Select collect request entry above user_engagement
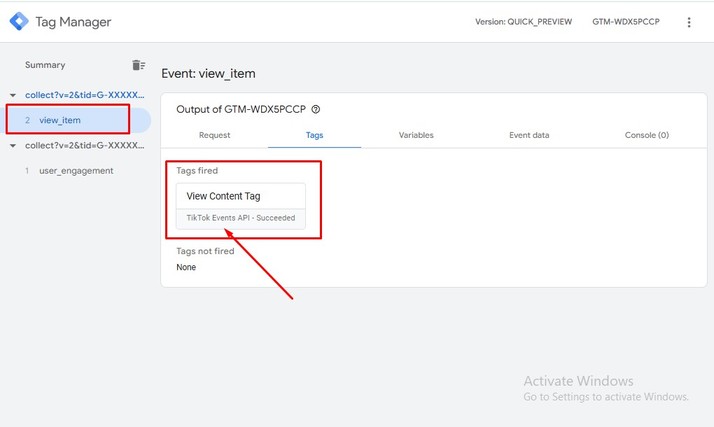Screen dimensions: 714x427 [84, 146]
